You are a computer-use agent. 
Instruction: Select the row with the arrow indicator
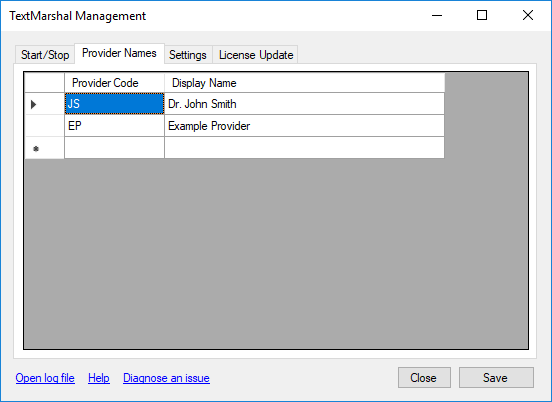click(x=45, y=104)
